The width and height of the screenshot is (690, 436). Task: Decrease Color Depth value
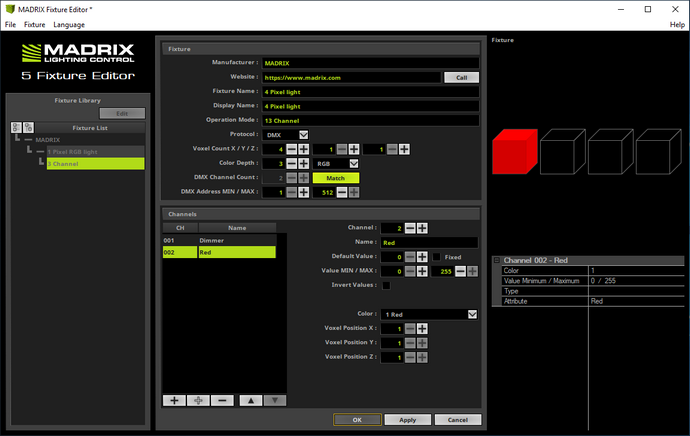click(x=292, y=164)
